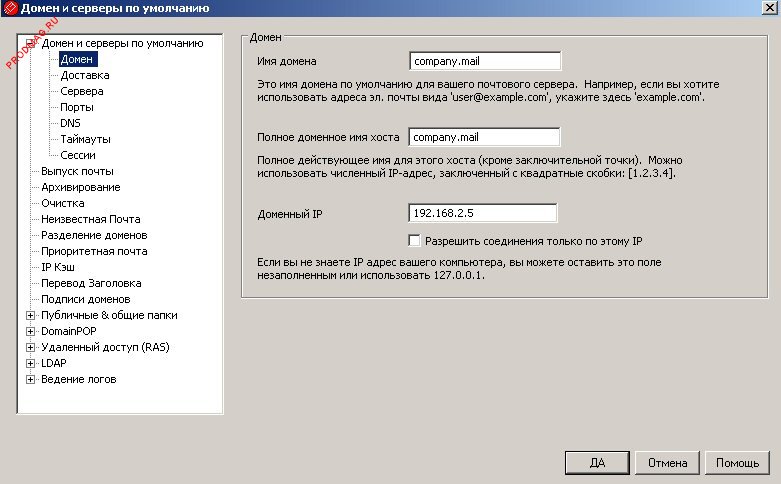
Task: Expand the DomainPOP tree node
Action: click(x=31, y=331)
